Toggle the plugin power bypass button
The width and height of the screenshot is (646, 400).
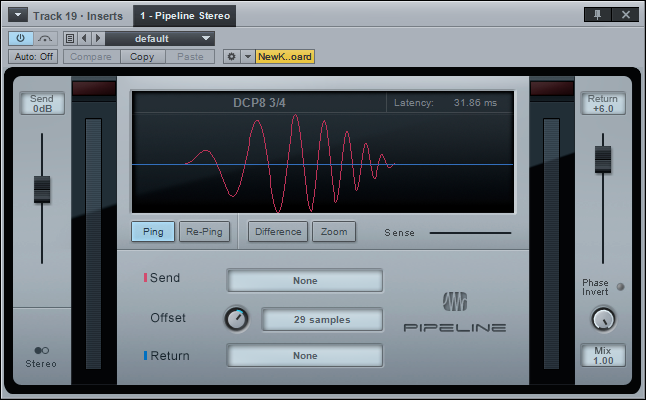[20, 38]
